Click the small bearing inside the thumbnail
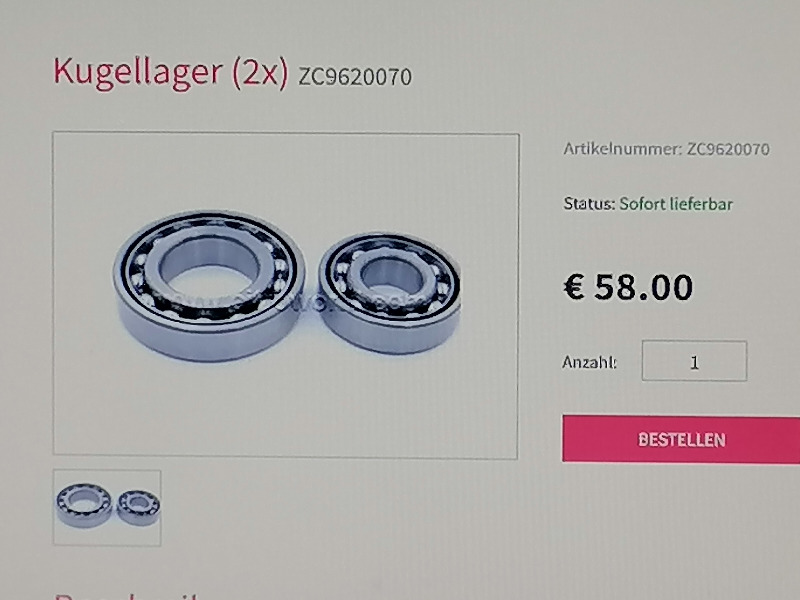This screenshot has height=600, width=800. point(138,508)
